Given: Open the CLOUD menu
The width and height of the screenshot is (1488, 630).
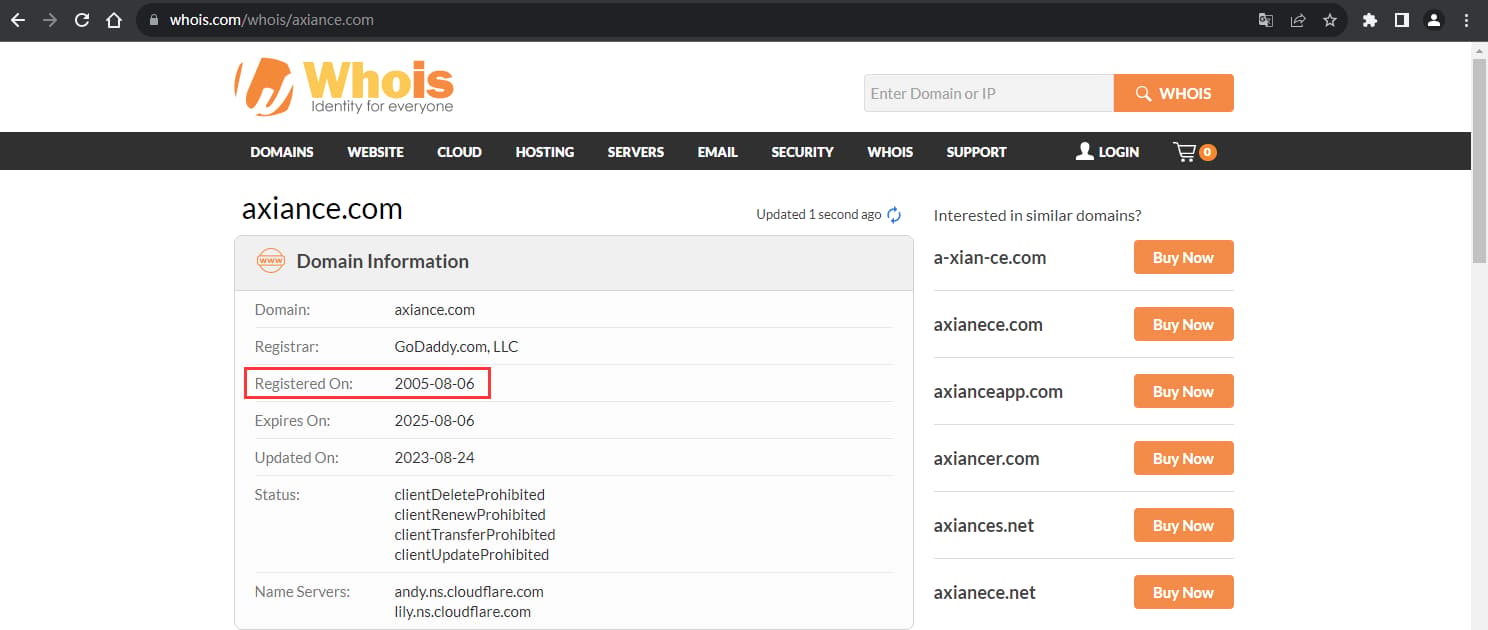Looking at the screenshot, I should [459, 152].
